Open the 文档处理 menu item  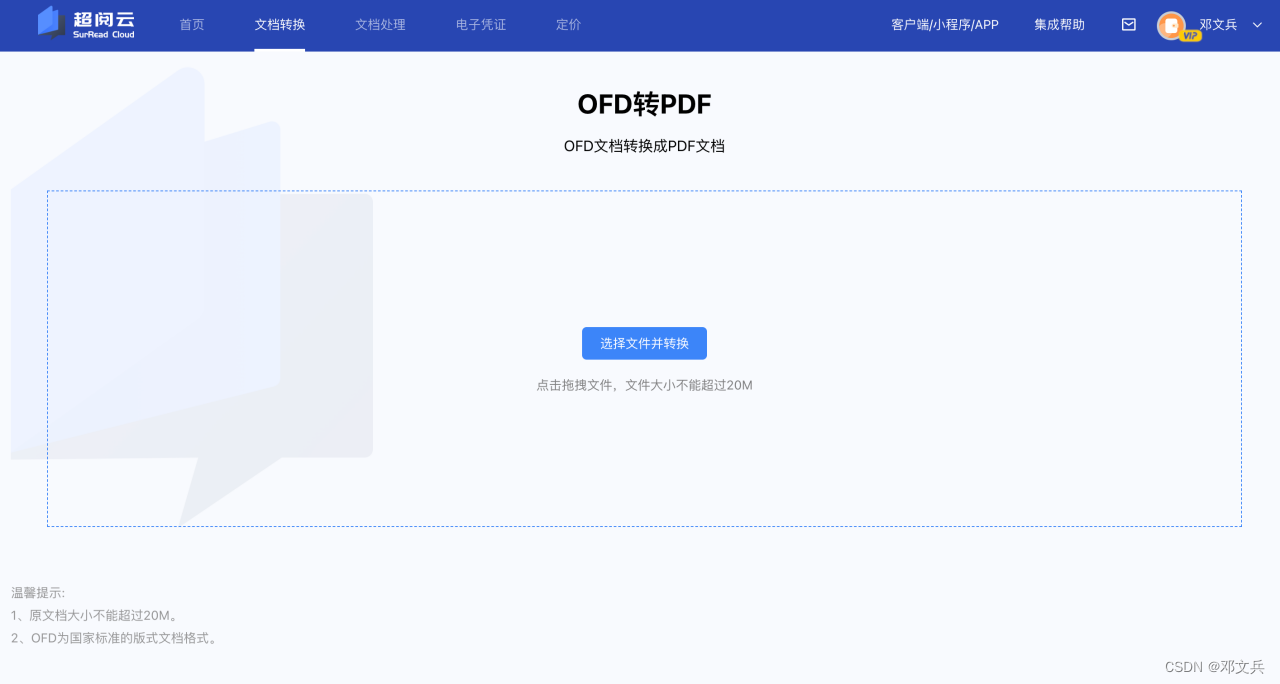[380, 25]
